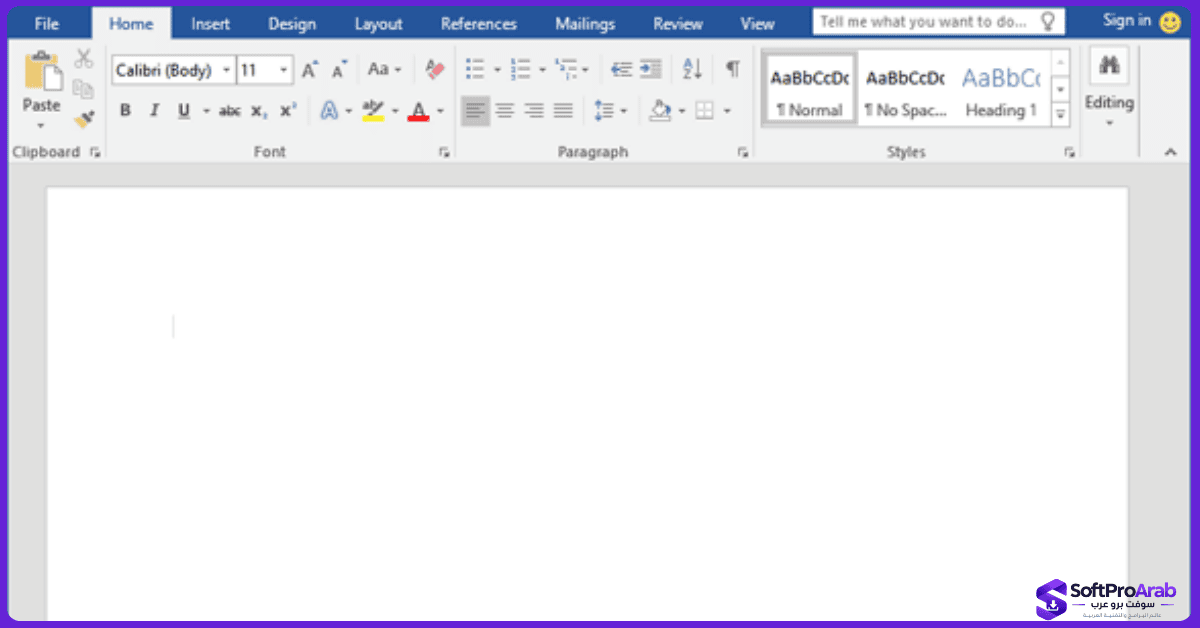This screenshot has width=1200, height=628.
Task: Open the Editing group button
Action: tap(1109, 88)
